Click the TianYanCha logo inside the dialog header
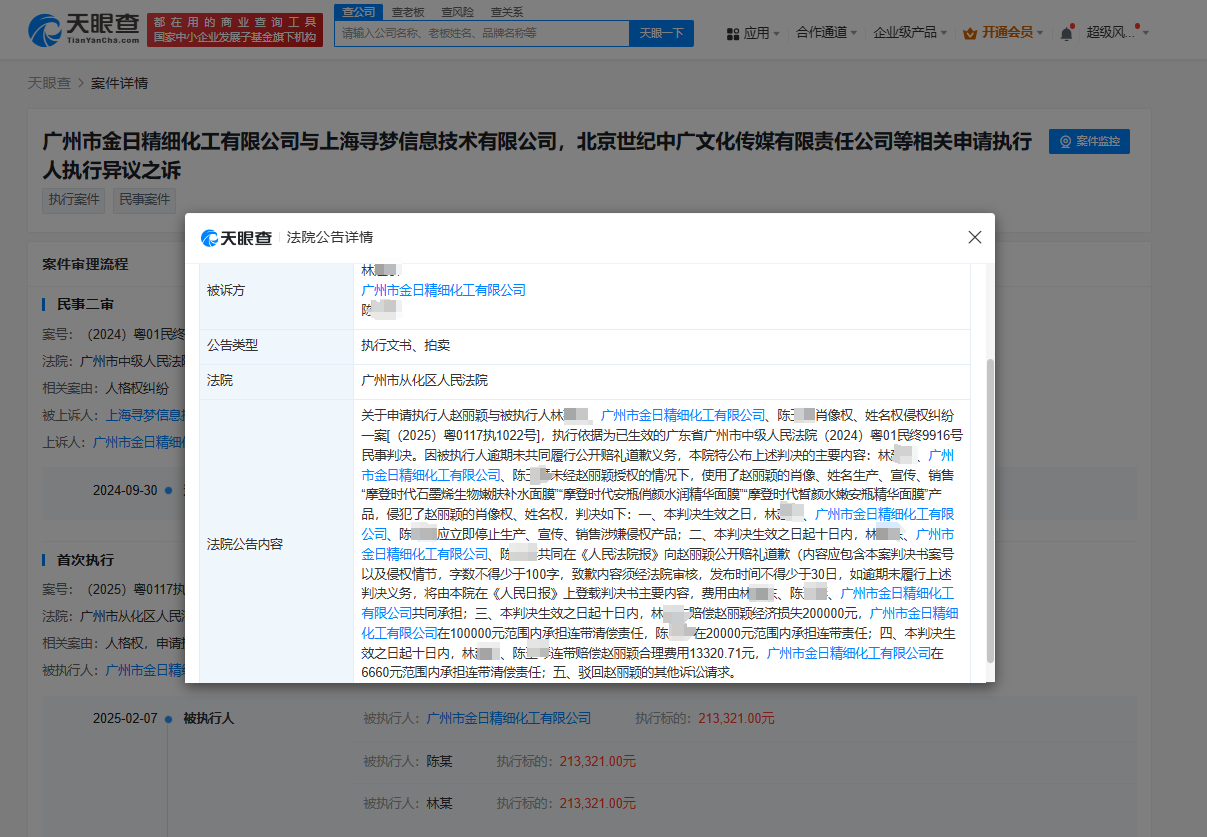Screen dimensions: 1207x837 pos(236,237)
